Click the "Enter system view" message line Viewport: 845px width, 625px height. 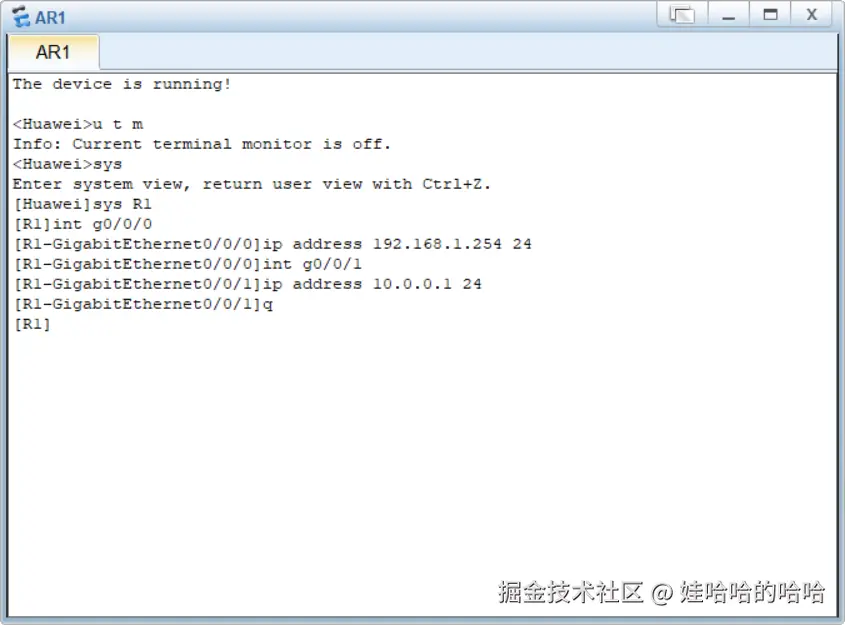coord(252,184)
